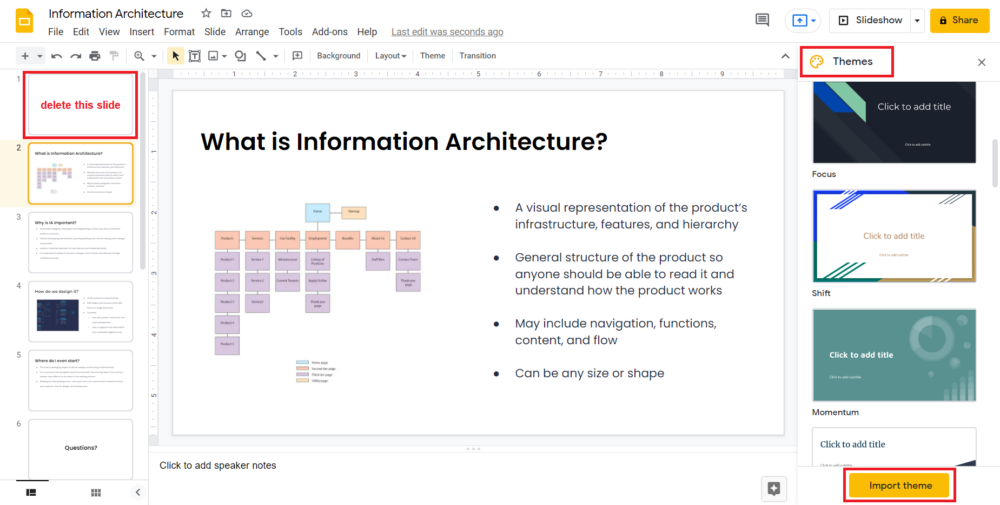Expand the Slideshow options arrow
This screenshot has width=1000, height=505.
click(x=917, y=20)
